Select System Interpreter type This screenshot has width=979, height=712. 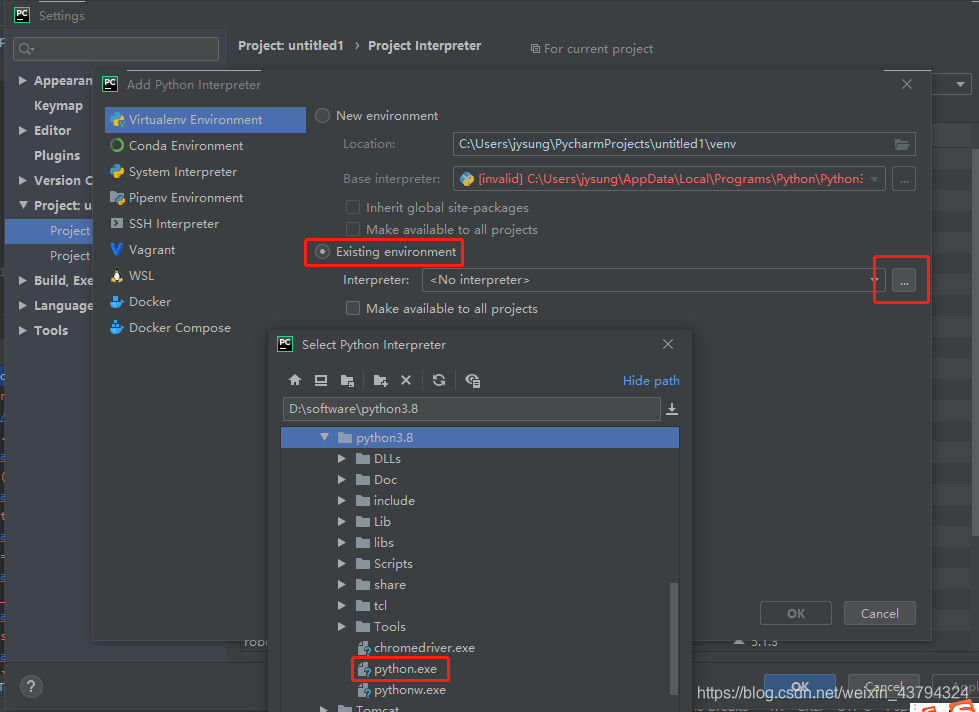205,172
